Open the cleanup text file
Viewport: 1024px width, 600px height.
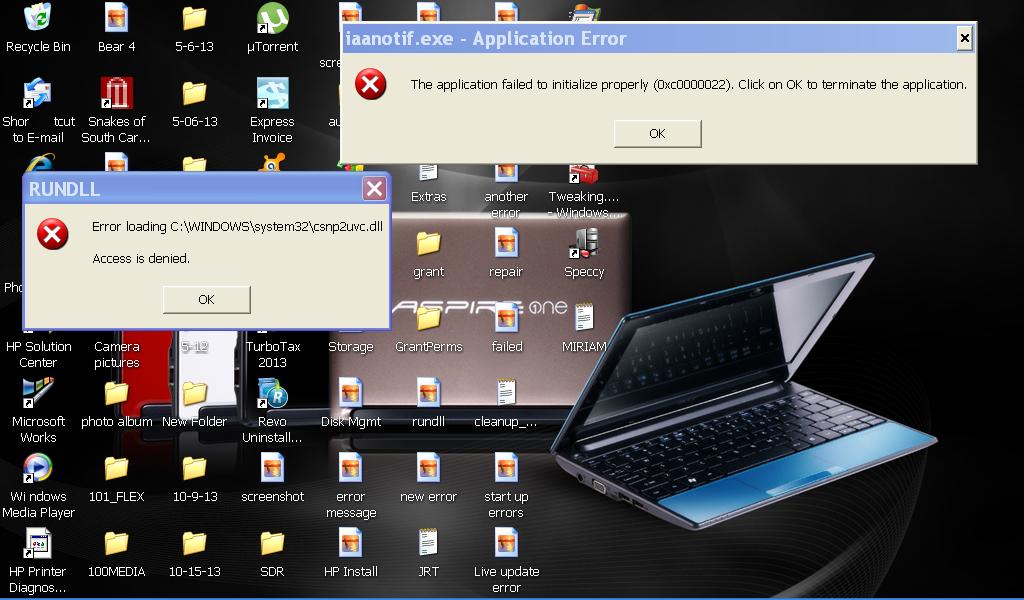pos(506,393)
